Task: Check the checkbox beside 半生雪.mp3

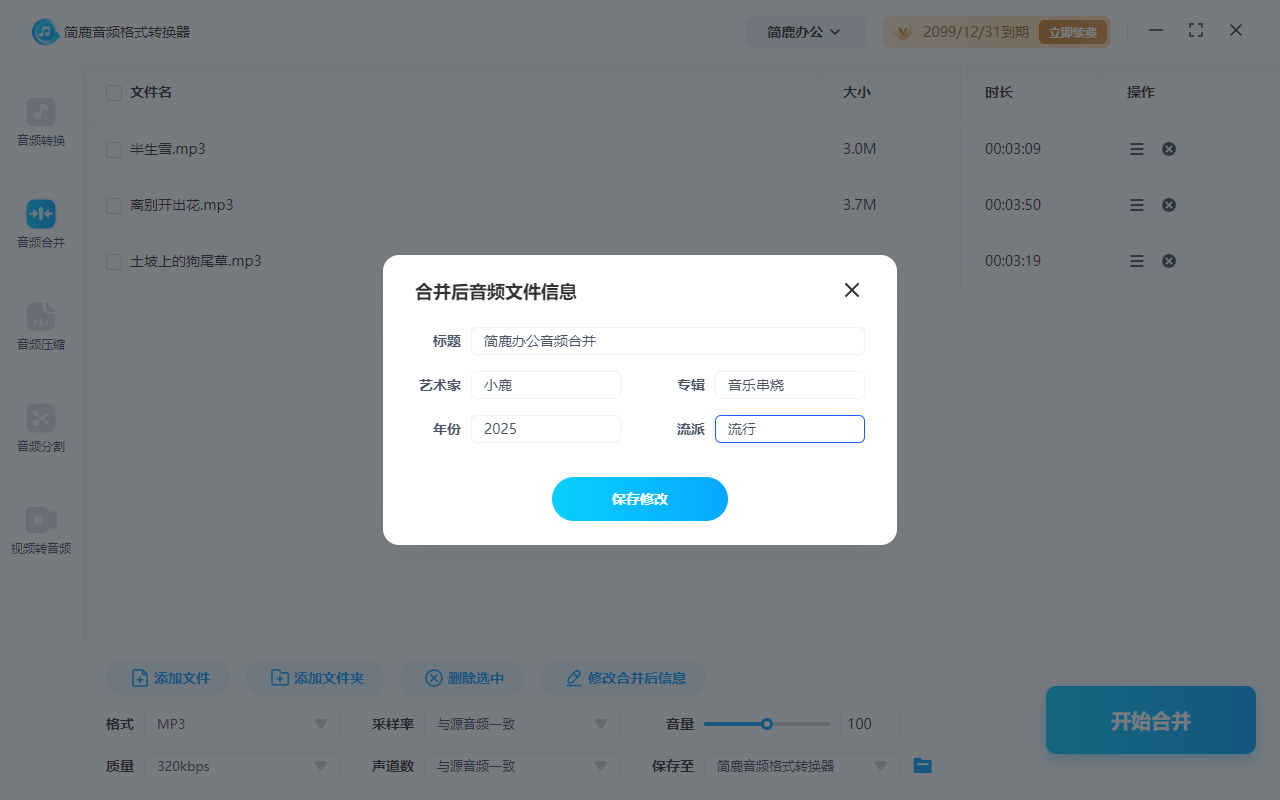Action: tap(113, 149)
